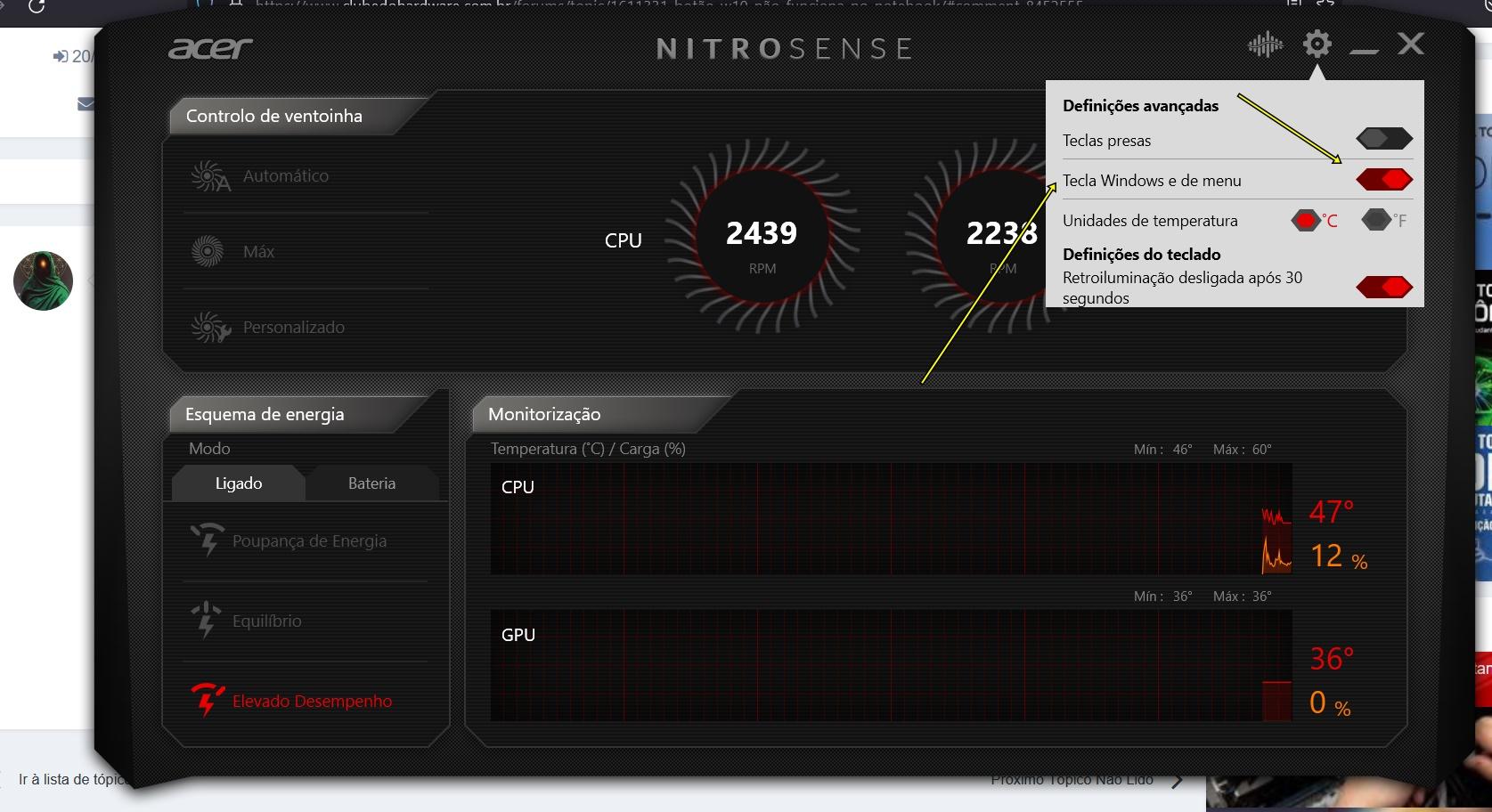Screen dimensions: 1492x812
Task: Open Próximo Tópico Não Lido link
Action: tap(1072, 781)
